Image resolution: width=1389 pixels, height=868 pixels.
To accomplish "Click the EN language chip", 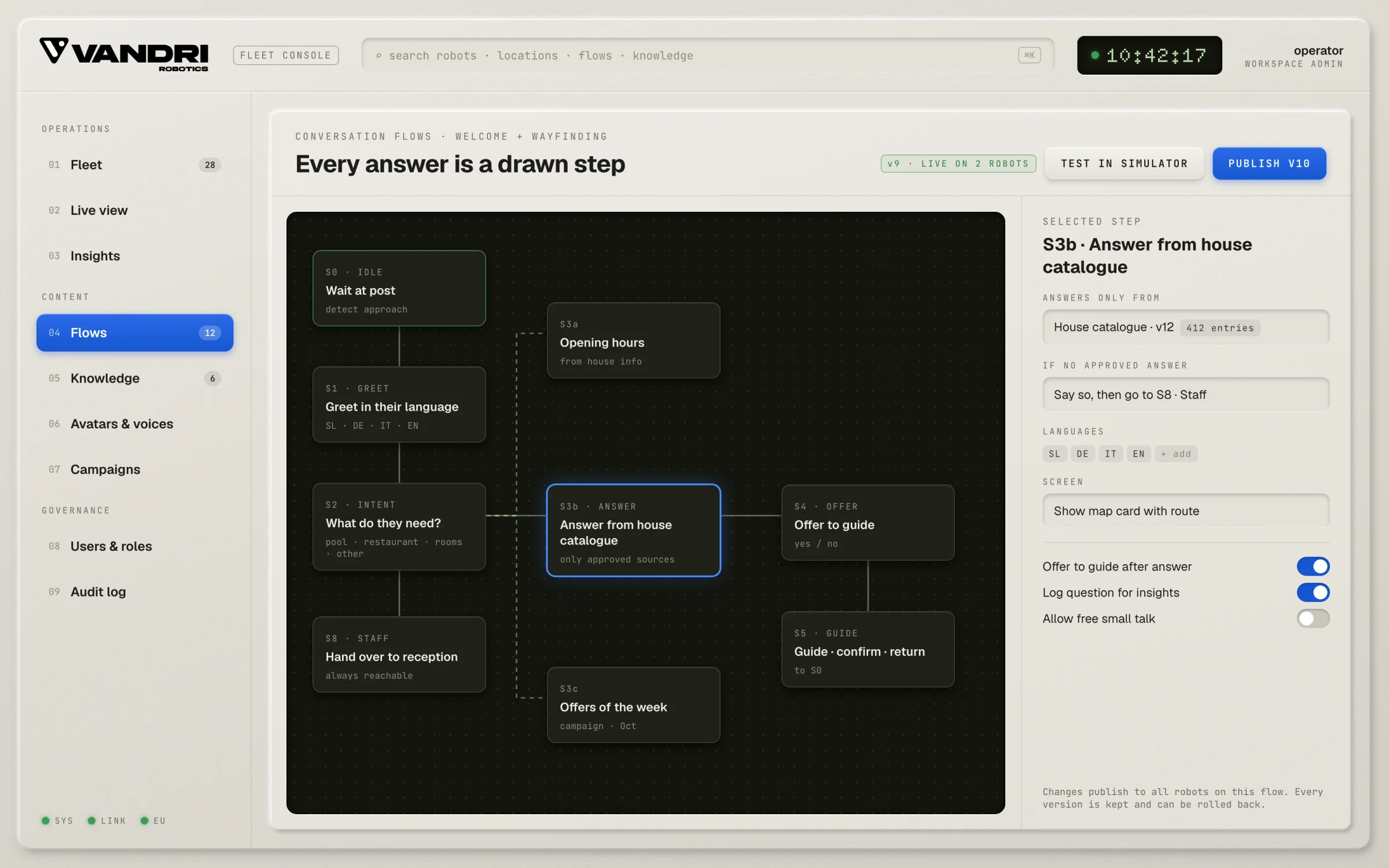I will 1138,454.
